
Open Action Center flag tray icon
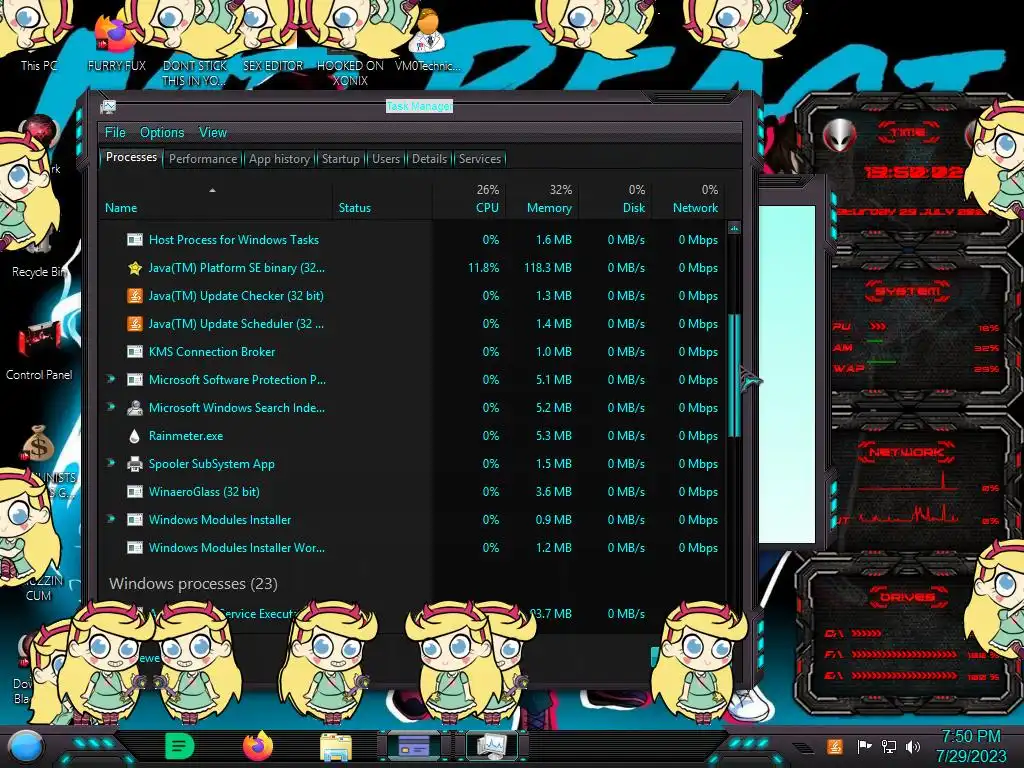click(x=864, y=746)
